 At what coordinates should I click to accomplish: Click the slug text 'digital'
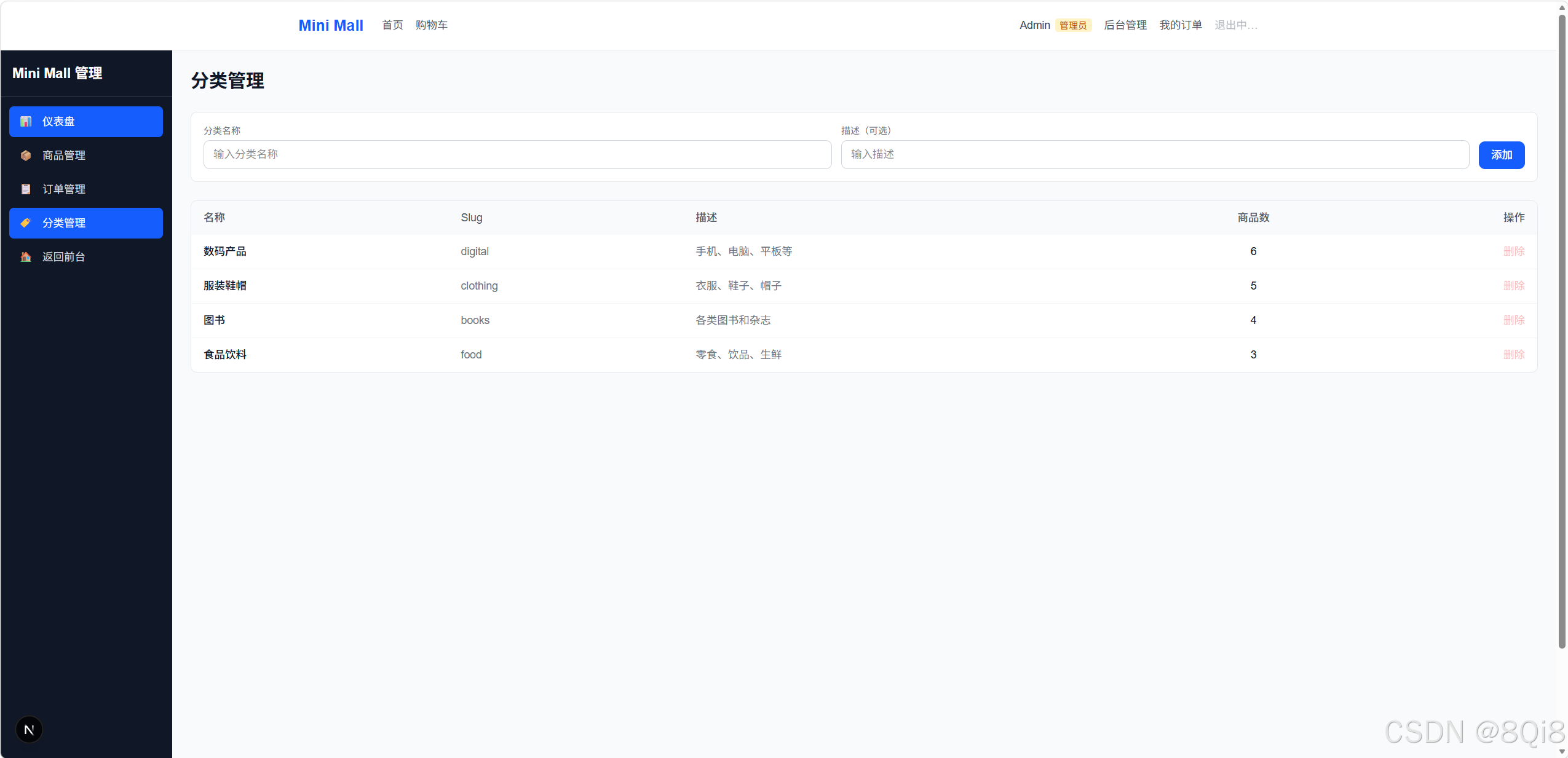click(475, 251)
